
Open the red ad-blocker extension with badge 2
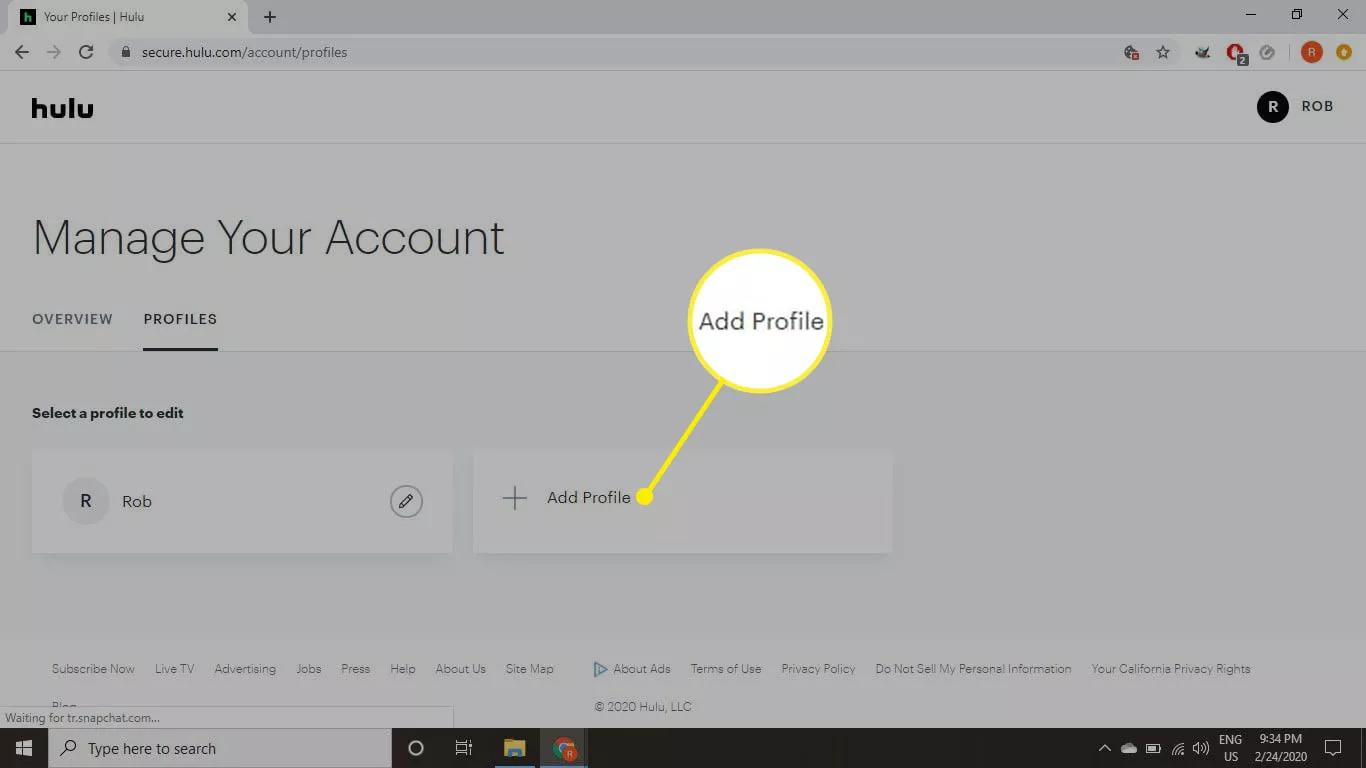point(1236,53)
